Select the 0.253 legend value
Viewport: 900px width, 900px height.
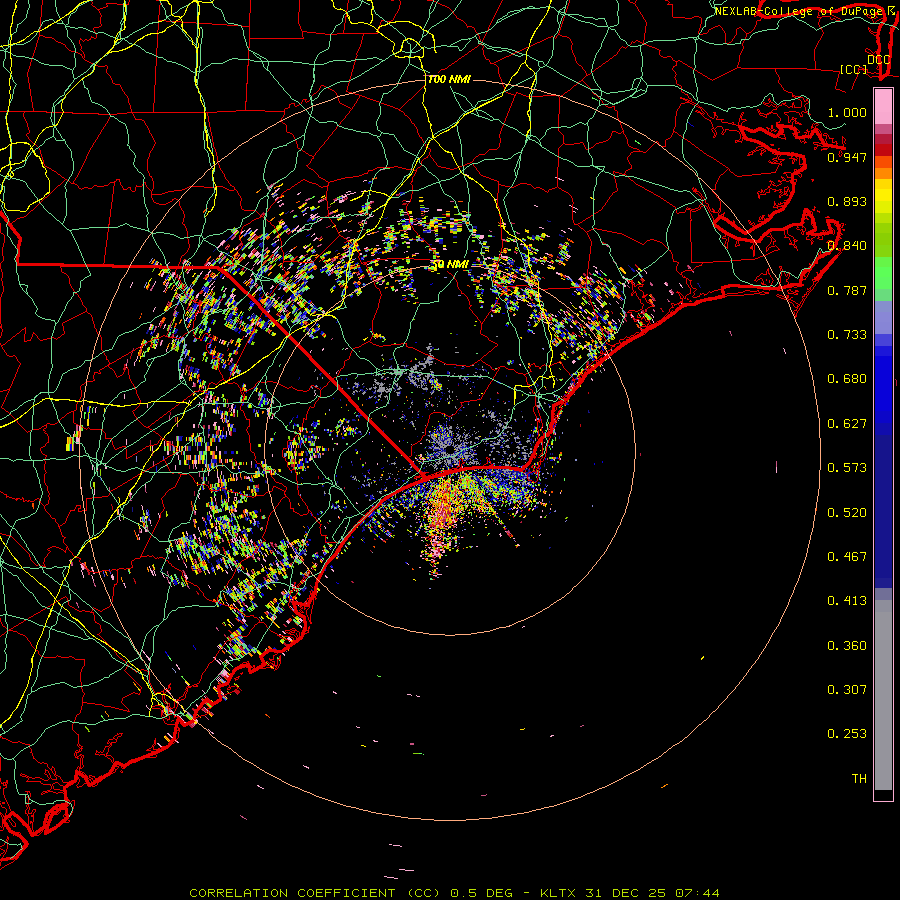(x=847, y=734)
